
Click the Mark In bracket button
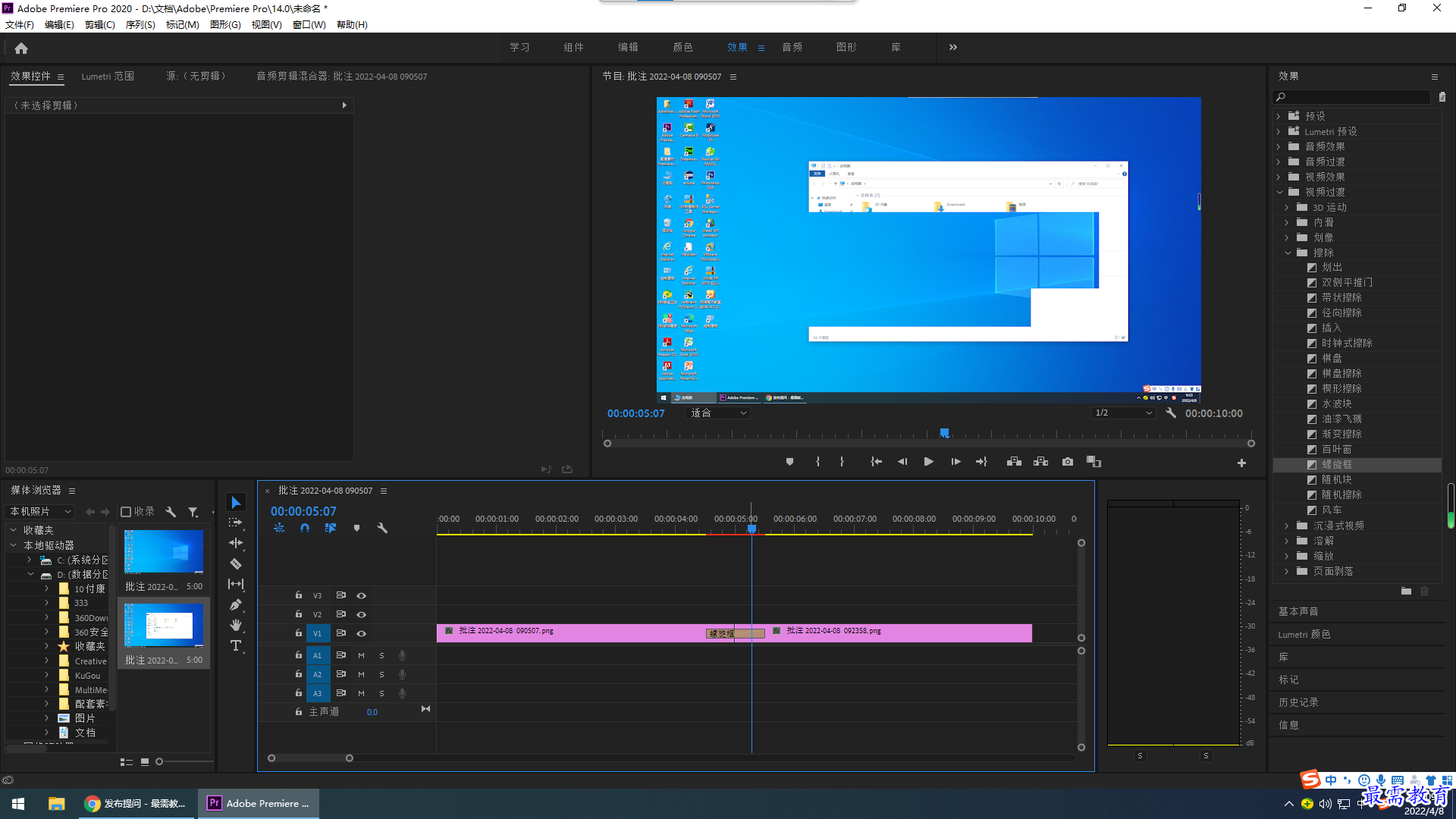[817, 462]
